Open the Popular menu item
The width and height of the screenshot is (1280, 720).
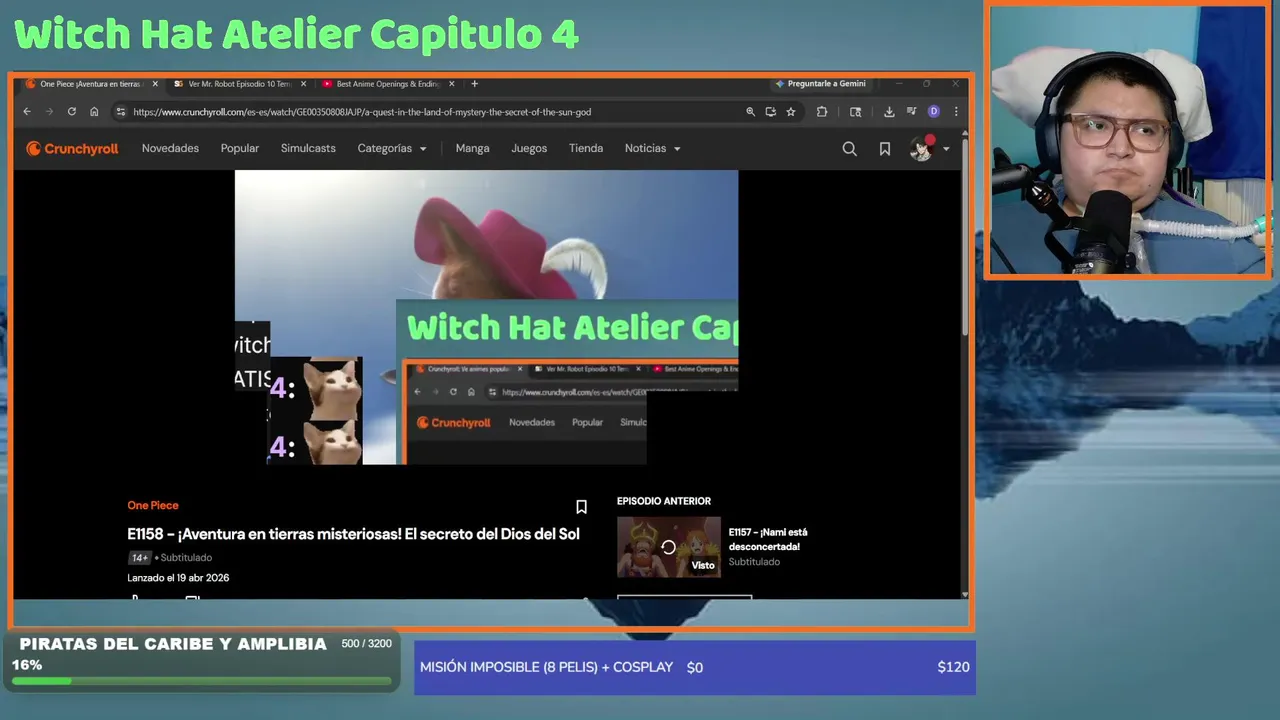tap(240, 148)
